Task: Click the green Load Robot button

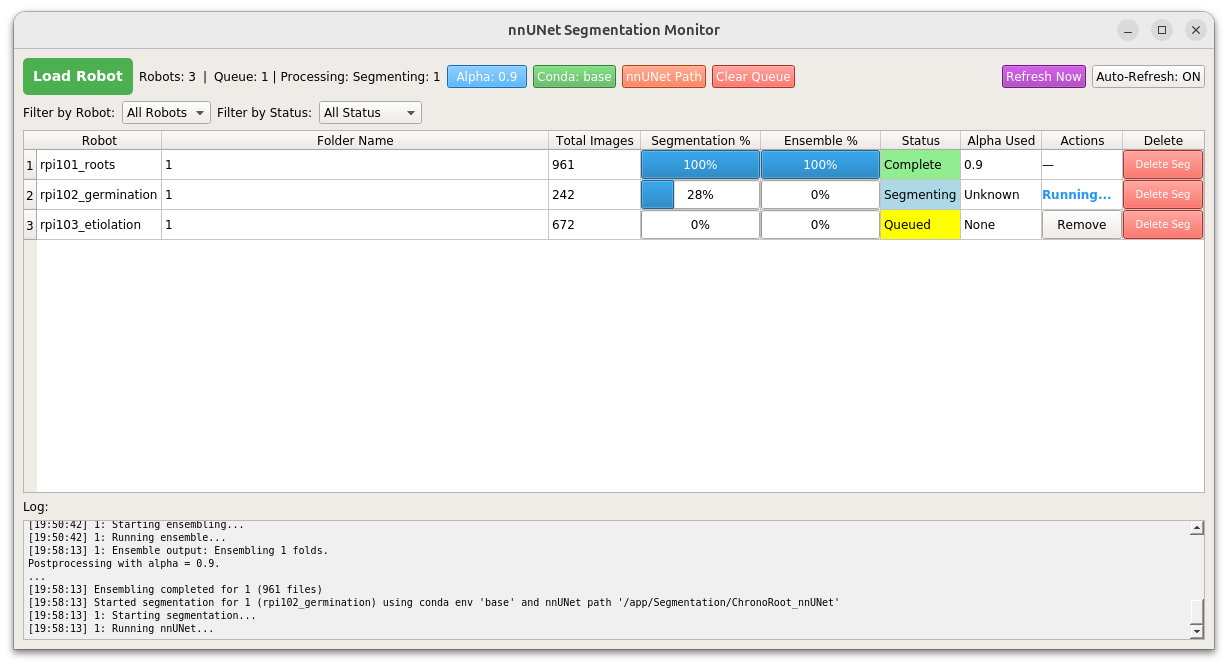Action: 77,76
